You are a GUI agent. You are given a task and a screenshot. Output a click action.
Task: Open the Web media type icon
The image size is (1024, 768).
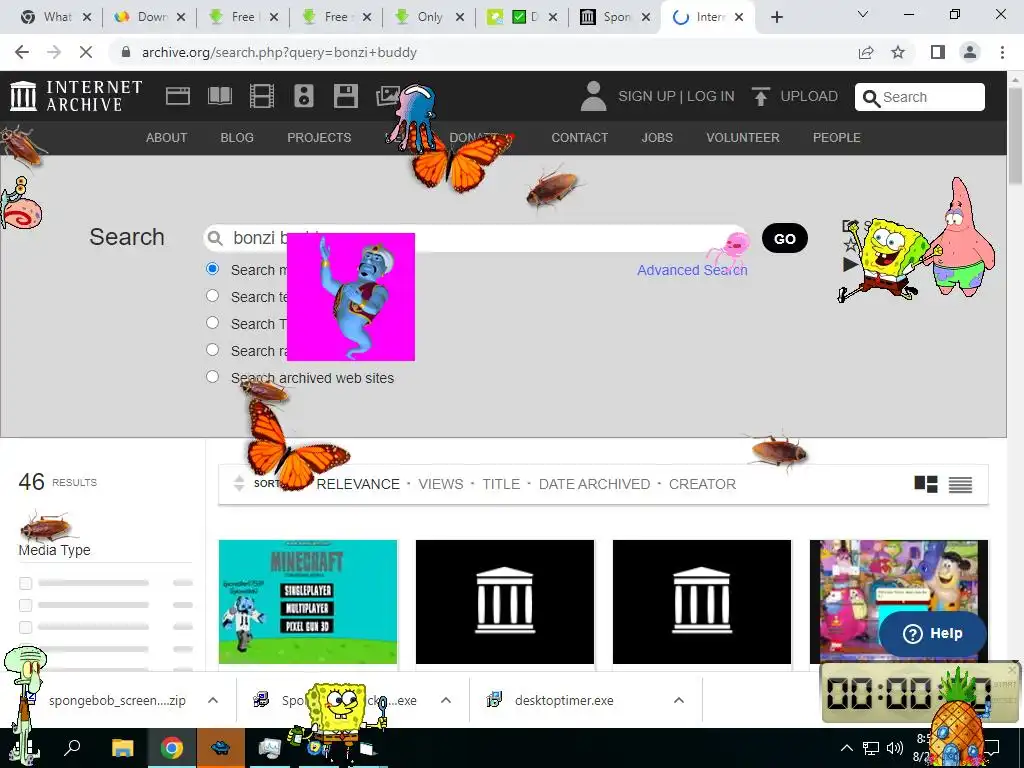point(178,96)
